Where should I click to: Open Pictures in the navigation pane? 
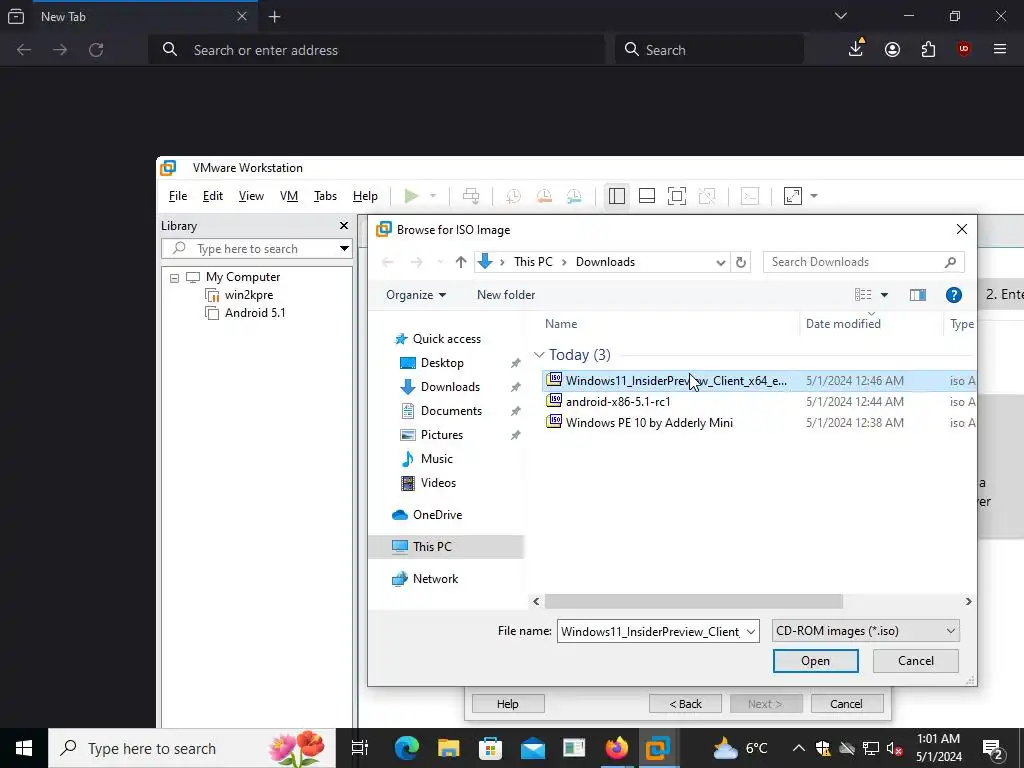pos(441,435)
